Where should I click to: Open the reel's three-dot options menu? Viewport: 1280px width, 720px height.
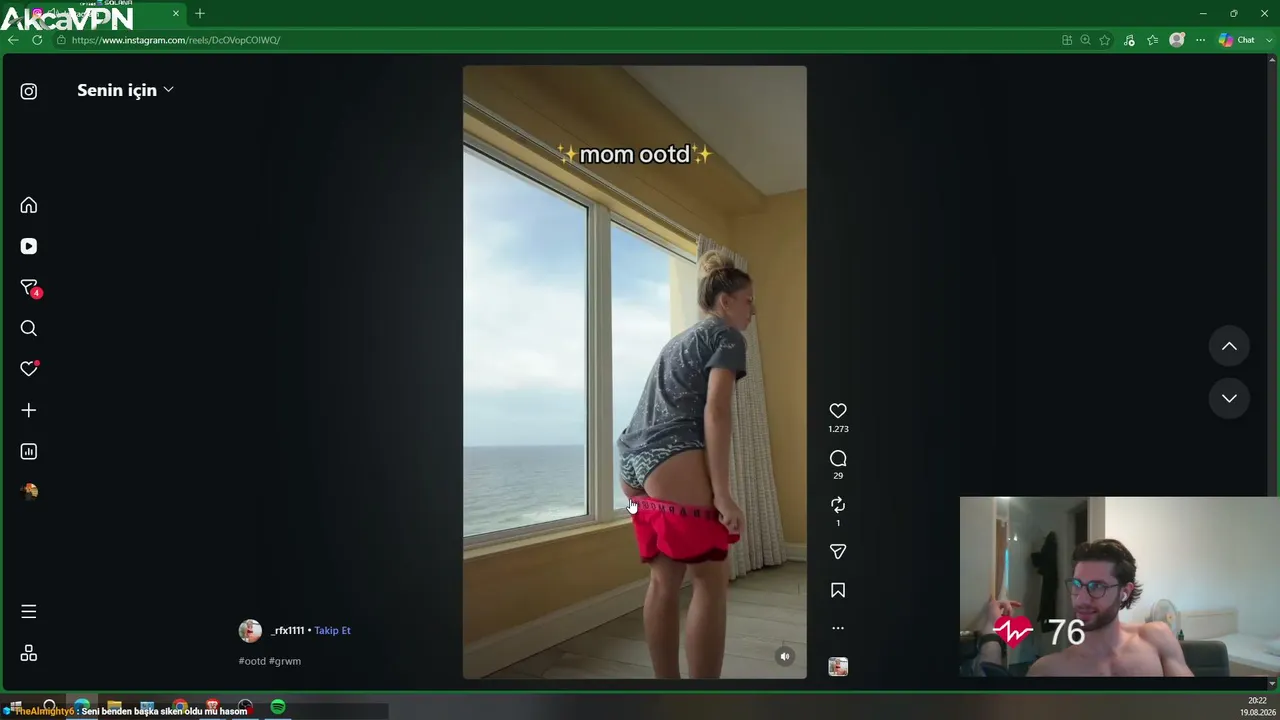838,628
